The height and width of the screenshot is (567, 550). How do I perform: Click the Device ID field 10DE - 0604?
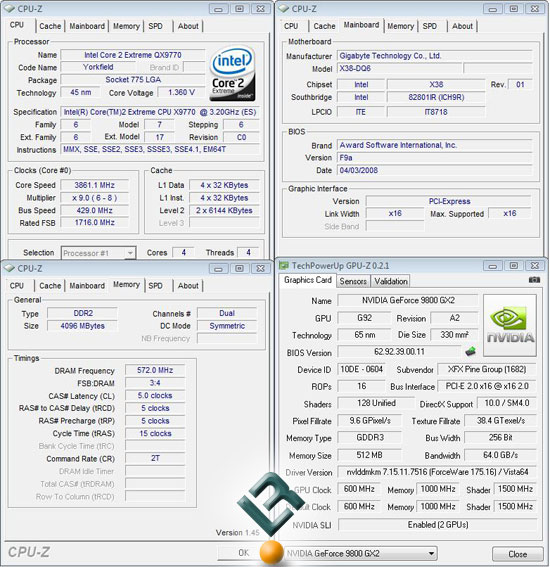362,369
